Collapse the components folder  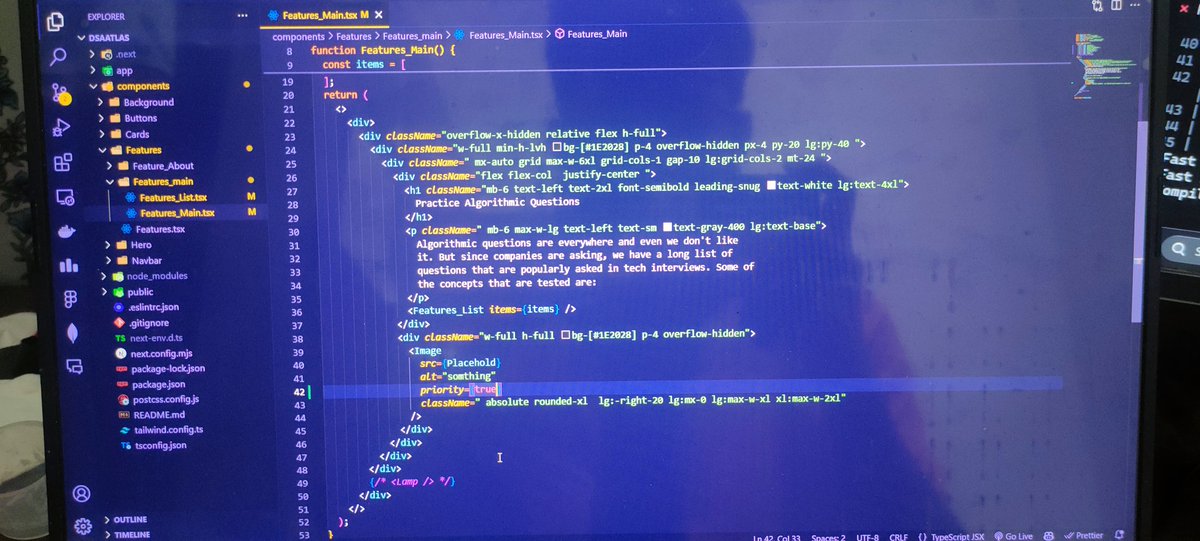click(x=95, y=86)
